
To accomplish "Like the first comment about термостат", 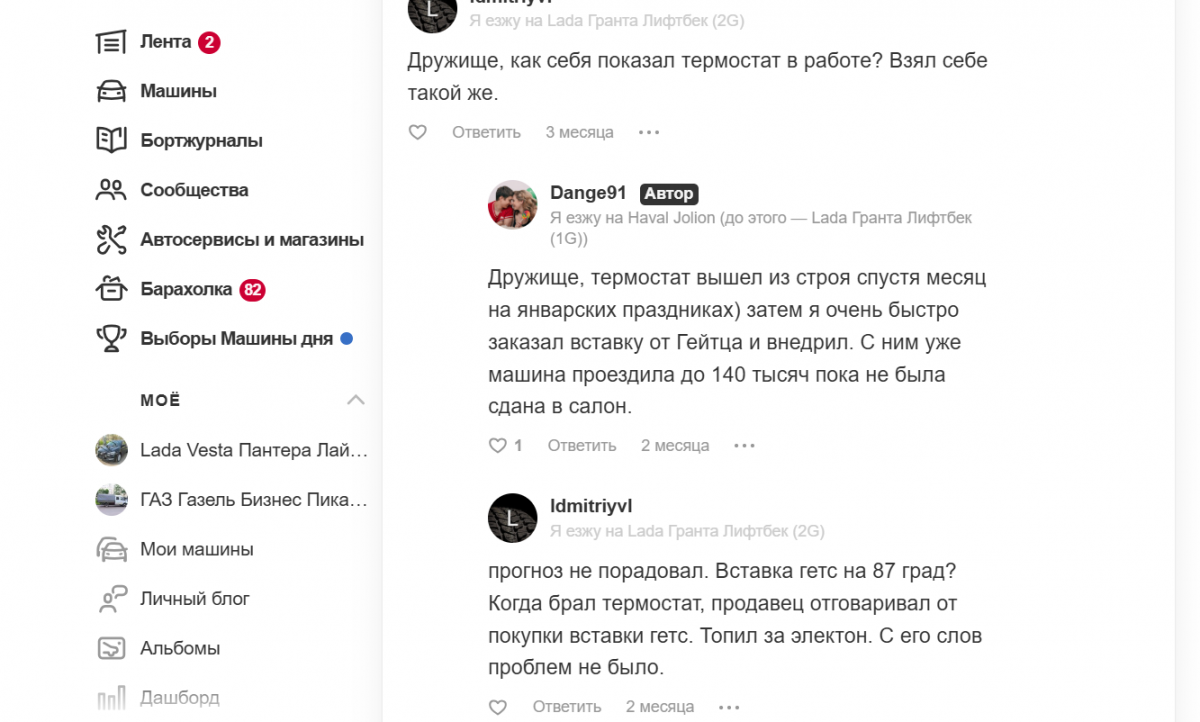I will pos(418,132).
